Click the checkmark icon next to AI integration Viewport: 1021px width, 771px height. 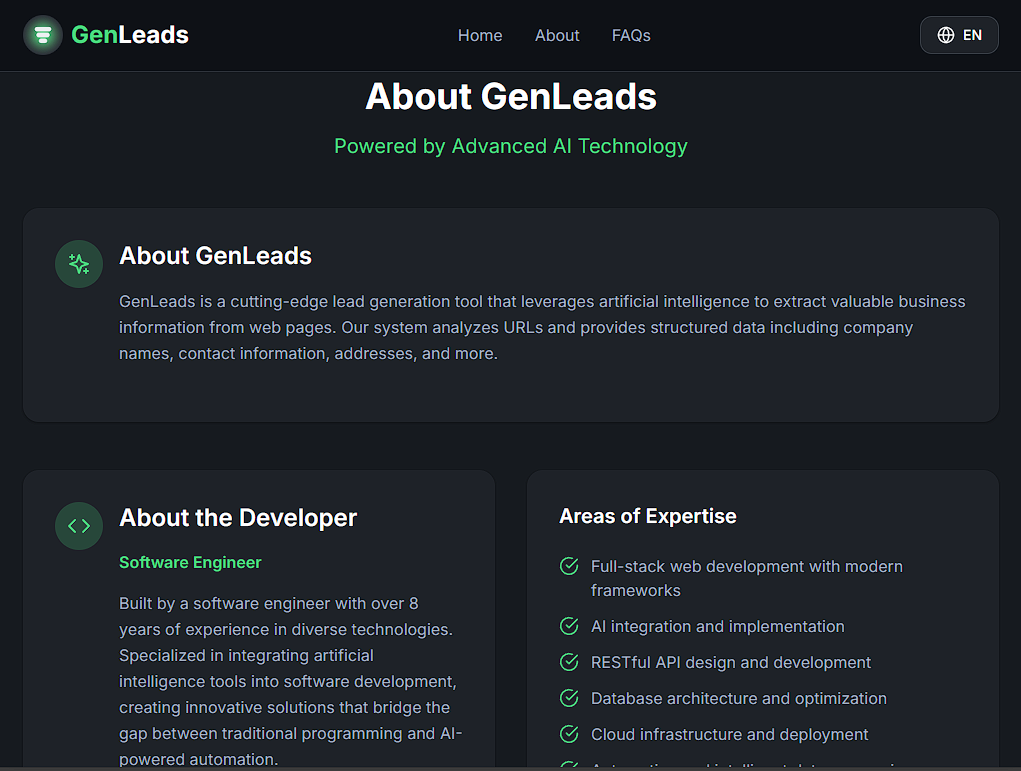pos(569,626)
